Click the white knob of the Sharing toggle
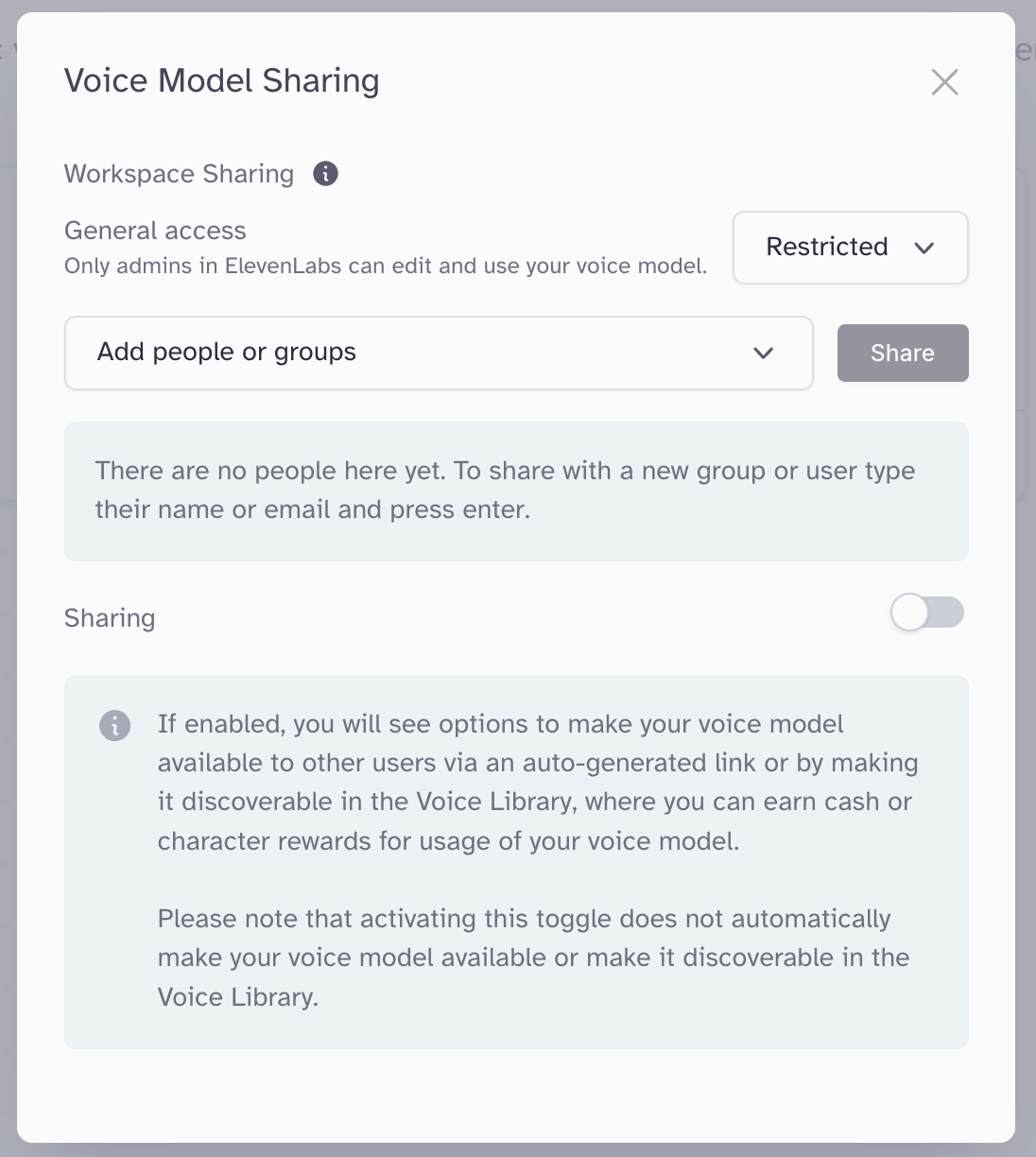 pos(910,613)
